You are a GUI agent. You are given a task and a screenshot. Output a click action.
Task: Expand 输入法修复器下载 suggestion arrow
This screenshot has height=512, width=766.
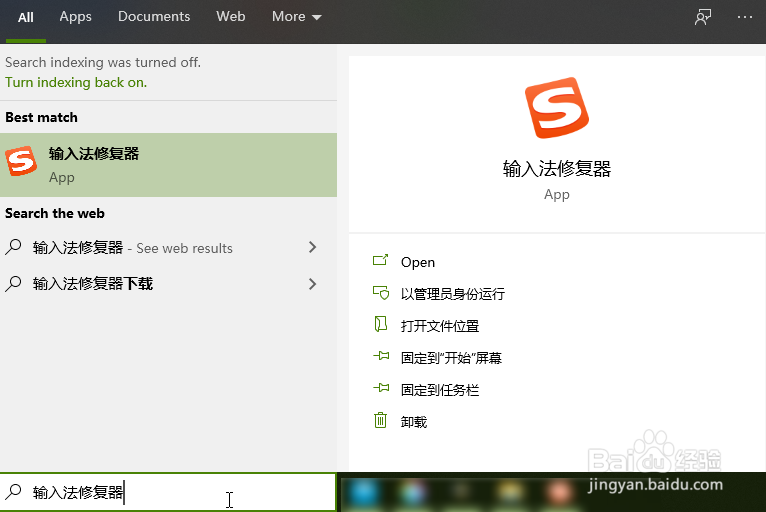click(x=313, y=284)
